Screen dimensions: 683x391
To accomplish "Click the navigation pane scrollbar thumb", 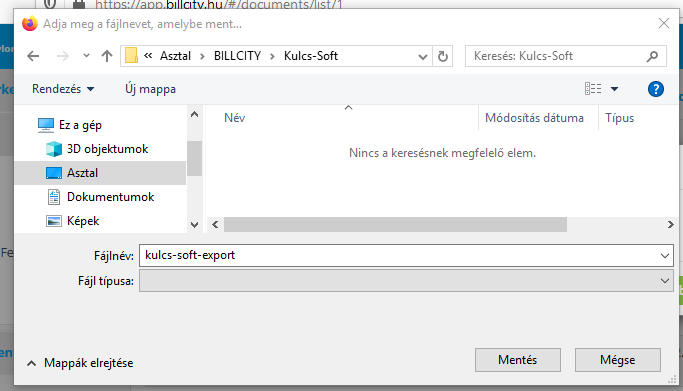I will [x=194, y=158].
